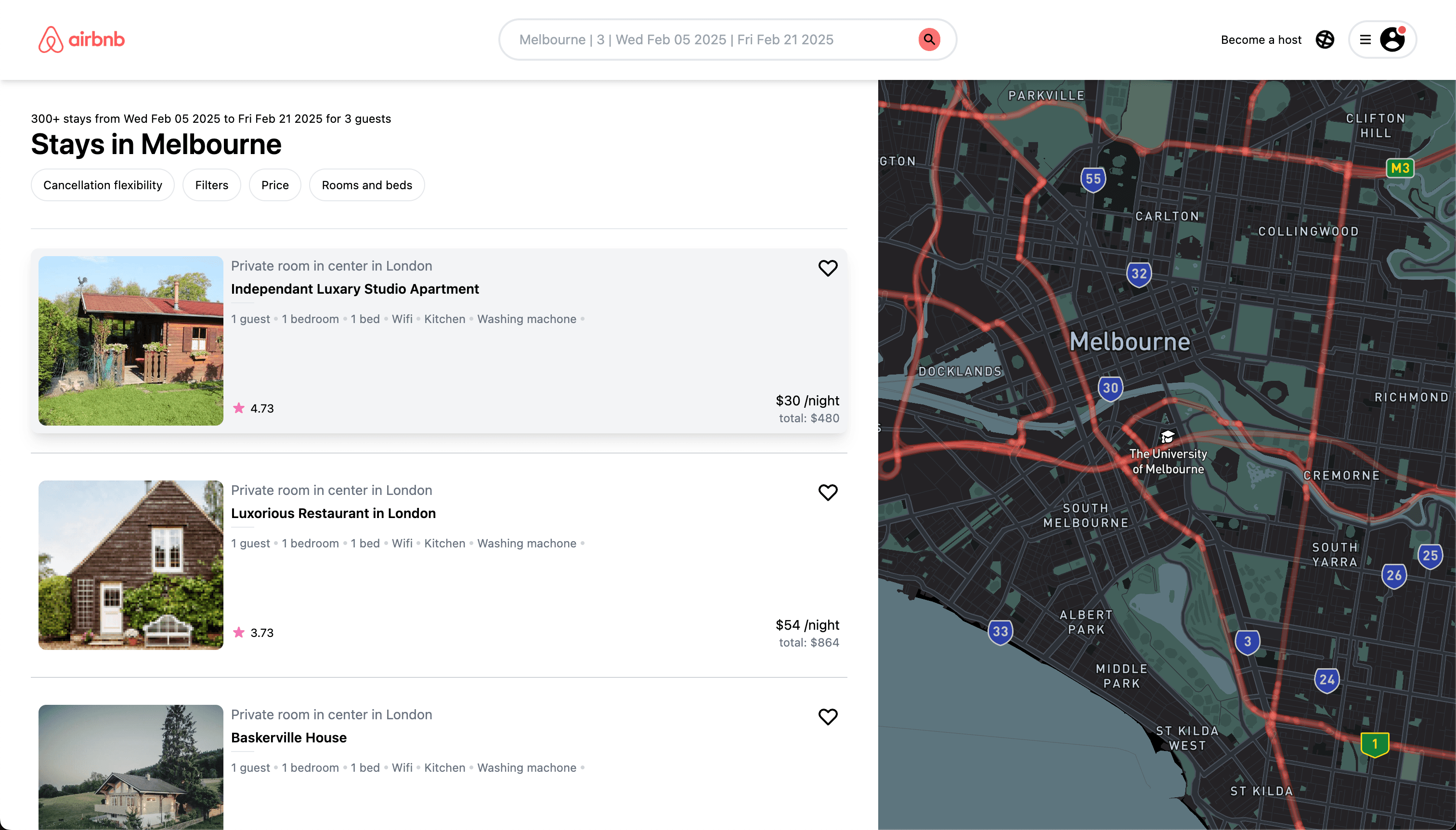Image resolution: width=1456 pixels, height=830 pixels.
Task: Click route 55 shield on map
Action: [x=1092, y=179]
